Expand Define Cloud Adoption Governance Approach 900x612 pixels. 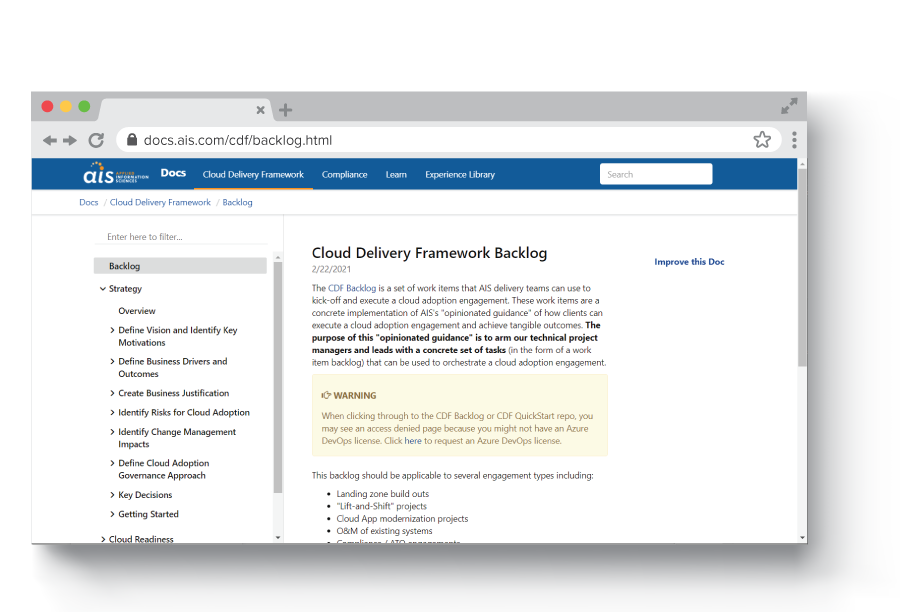pyautogui.click(x=112, y=463)
